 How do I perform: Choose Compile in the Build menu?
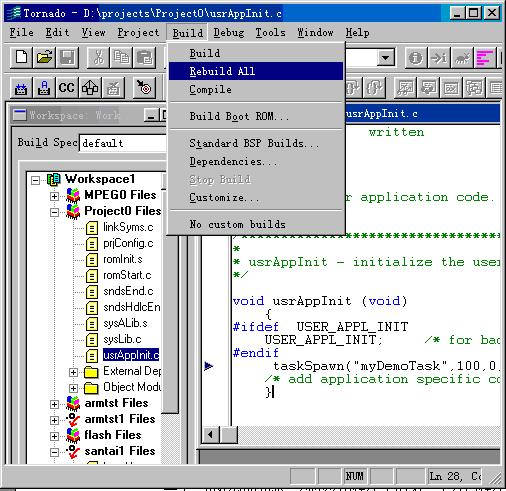pos(256,89)
